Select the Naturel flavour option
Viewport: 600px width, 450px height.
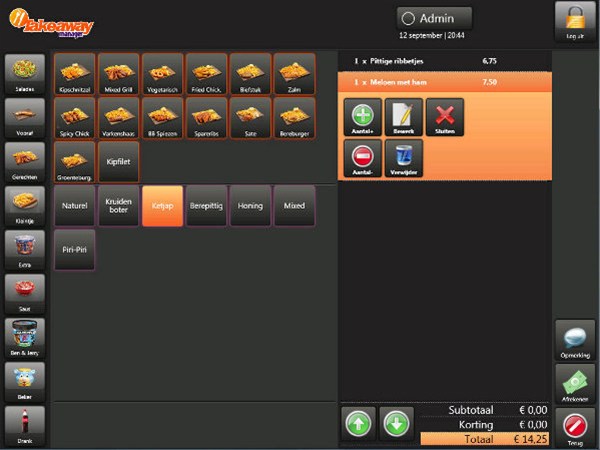tap(76, 206)
